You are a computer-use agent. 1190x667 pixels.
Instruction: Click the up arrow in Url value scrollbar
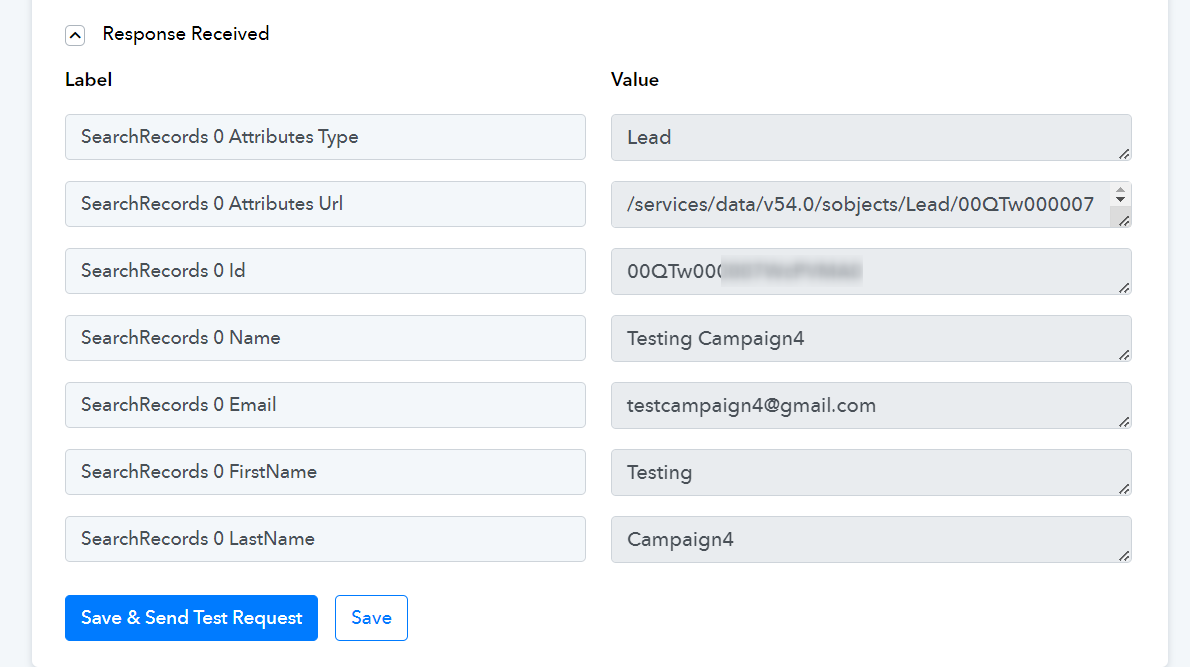(x=1120, y=190)
